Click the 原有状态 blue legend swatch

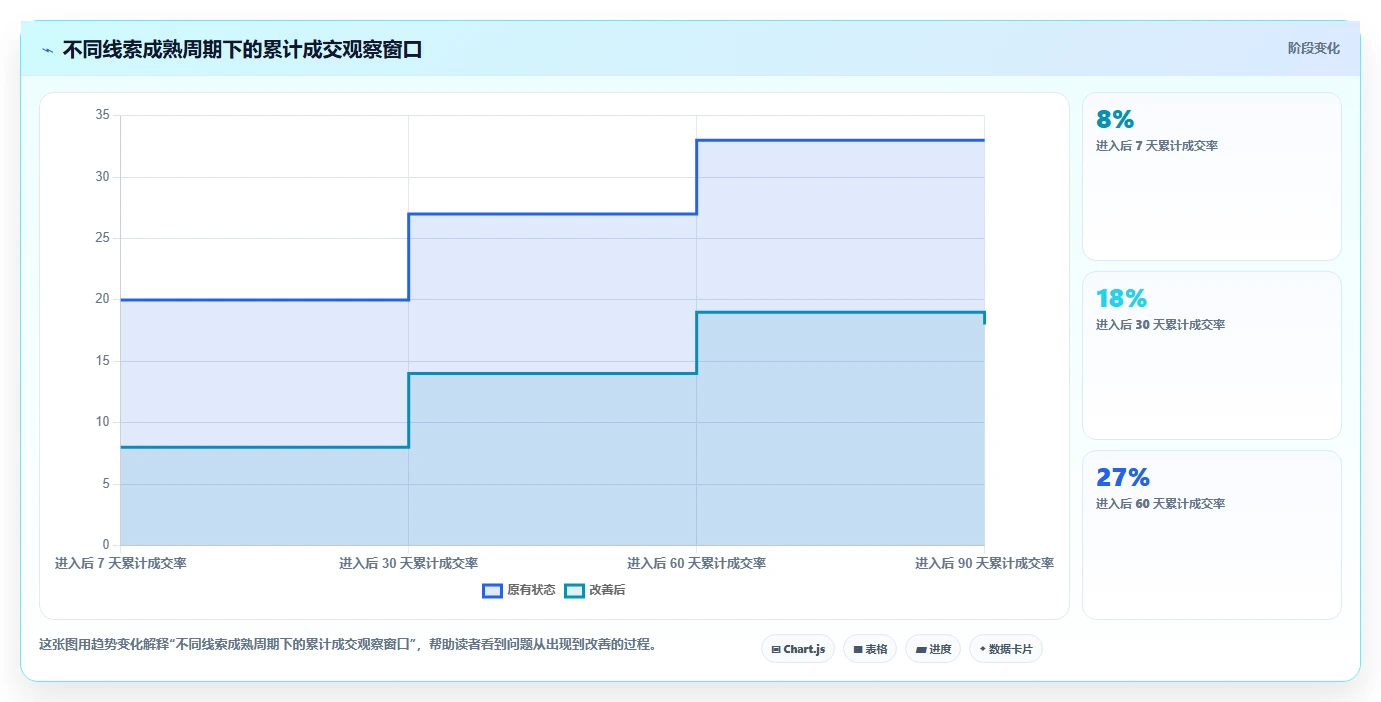[x=492, y=590]
